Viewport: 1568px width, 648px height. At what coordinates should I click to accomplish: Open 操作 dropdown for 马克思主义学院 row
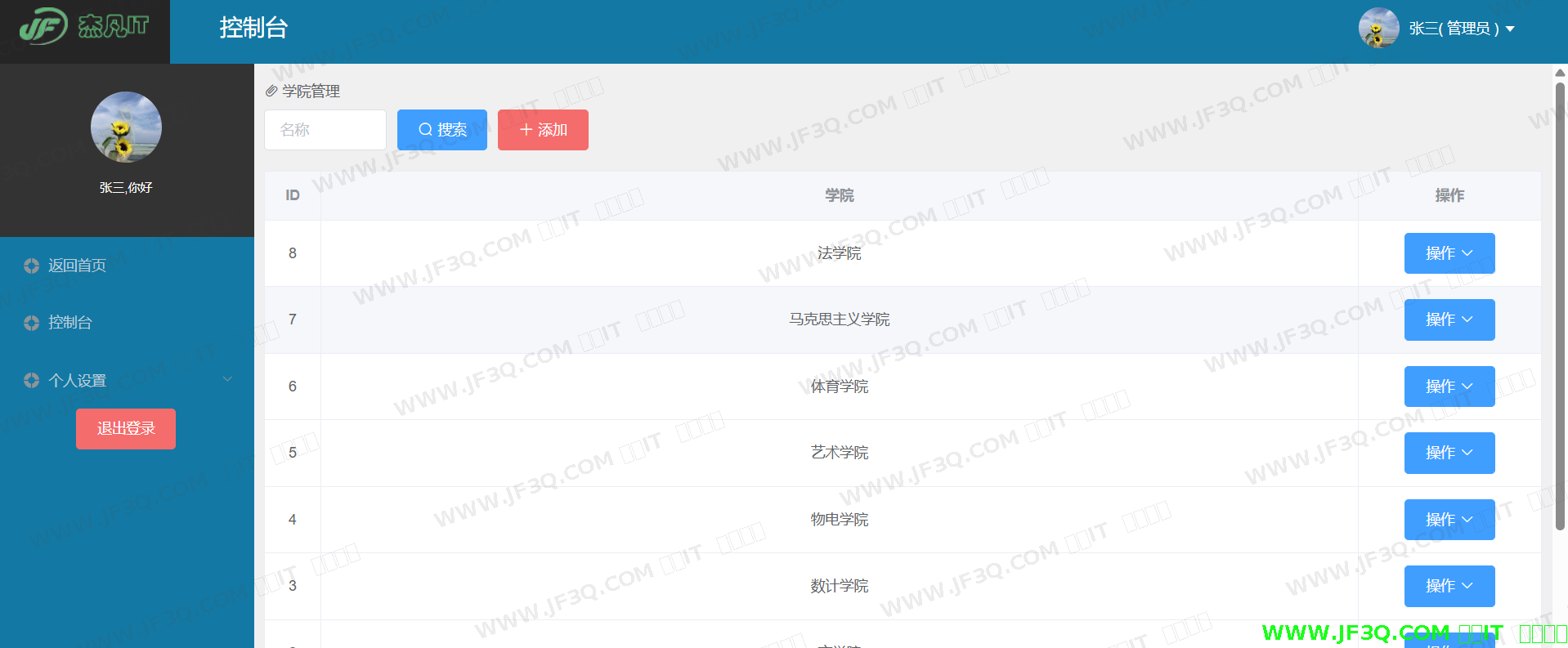(x=1449, y=320)
